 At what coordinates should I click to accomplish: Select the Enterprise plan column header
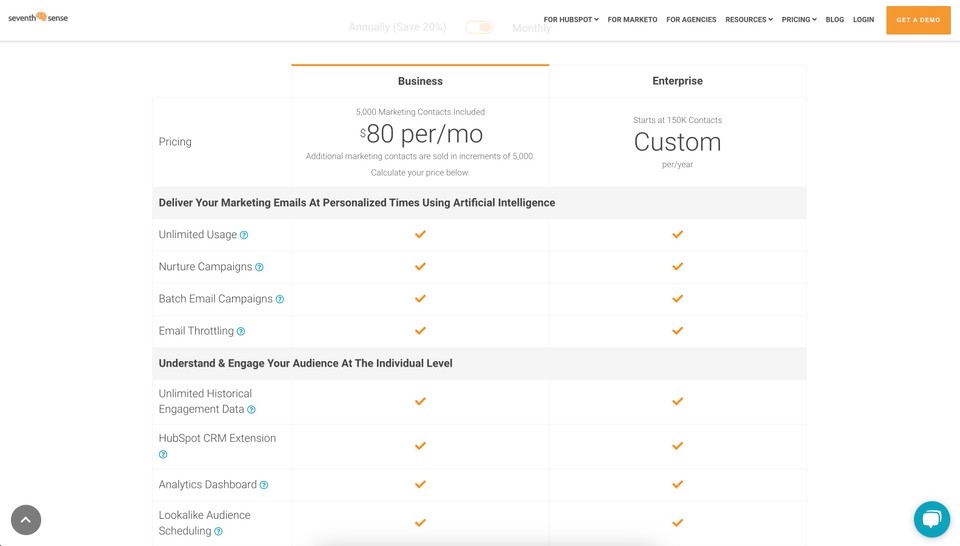pos(677,81)
